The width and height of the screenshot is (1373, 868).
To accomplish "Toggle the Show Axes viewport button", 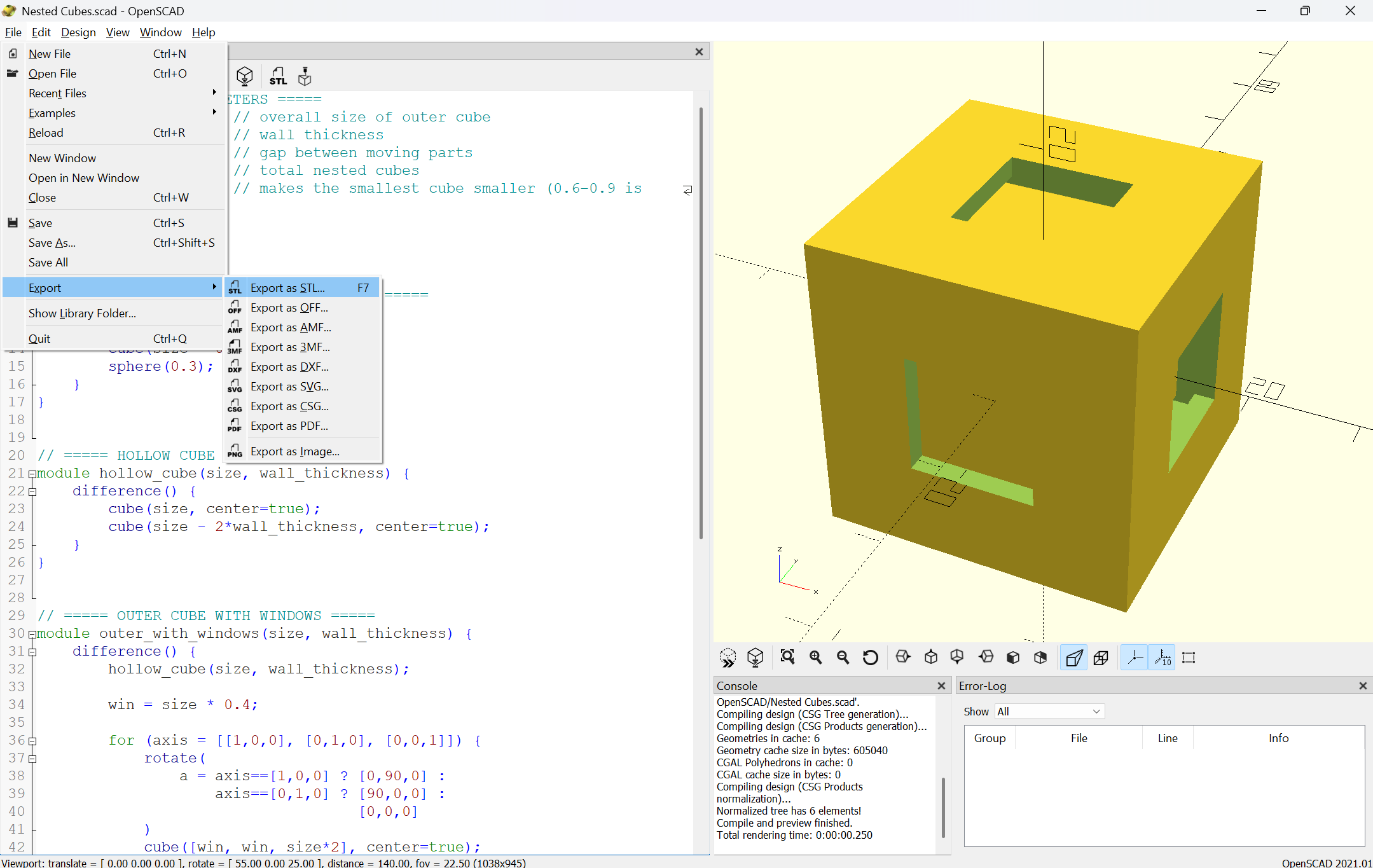I will point(1135,657).
